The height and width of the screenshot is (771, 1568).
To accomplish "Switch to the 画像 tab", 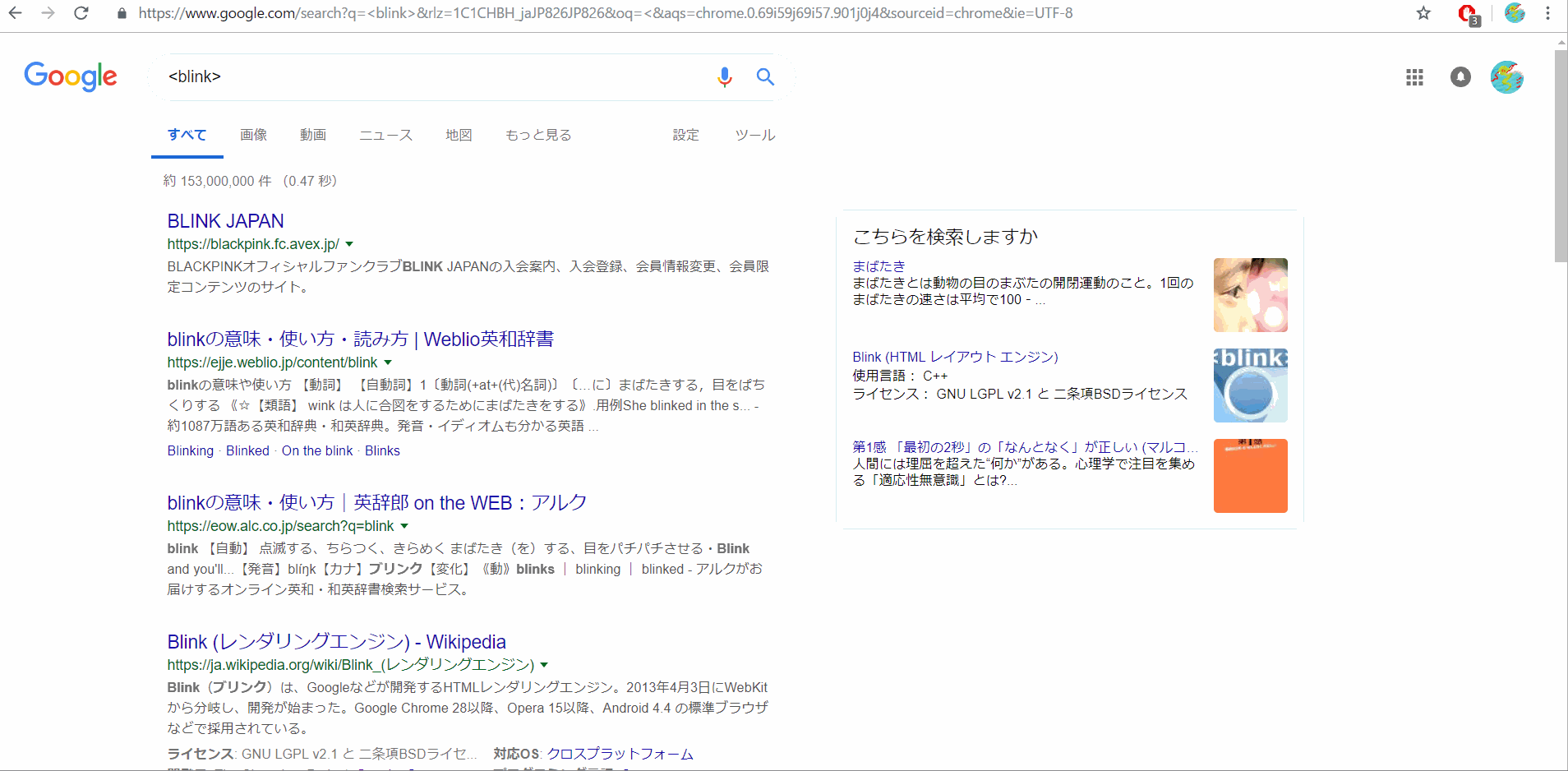I will point(253,135).
